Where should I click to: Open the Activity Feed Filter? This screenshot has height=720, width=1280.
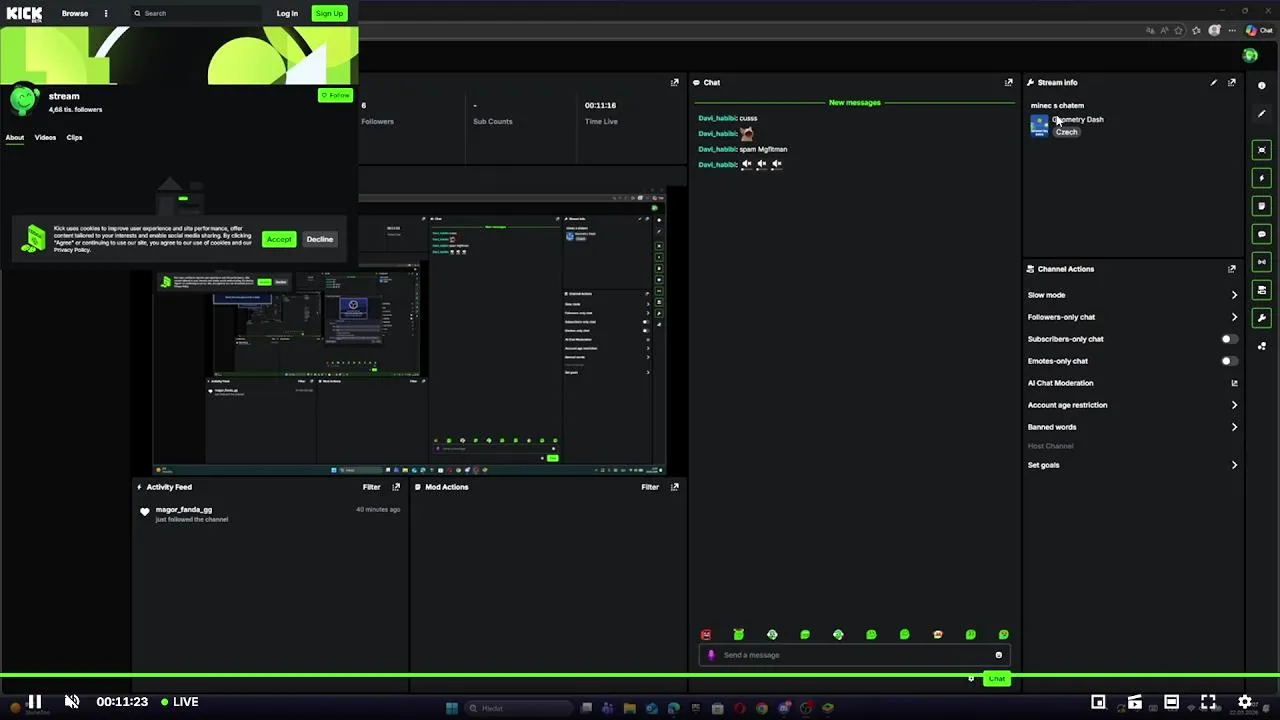(x=371, y=487)
